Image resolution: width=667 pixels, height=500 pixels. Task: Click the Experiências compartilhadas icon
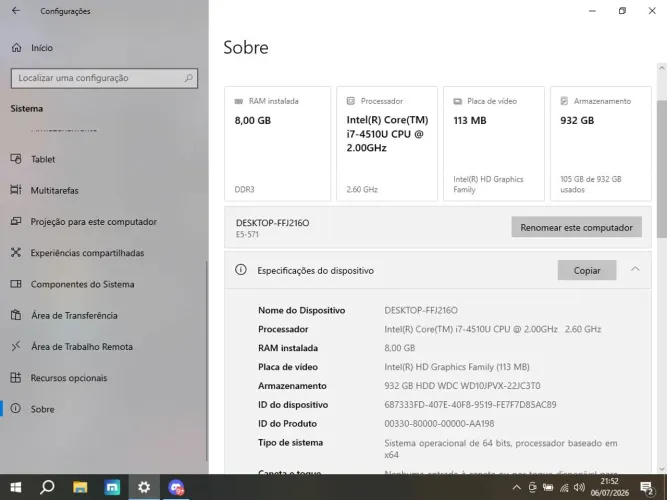pos(16,252)
